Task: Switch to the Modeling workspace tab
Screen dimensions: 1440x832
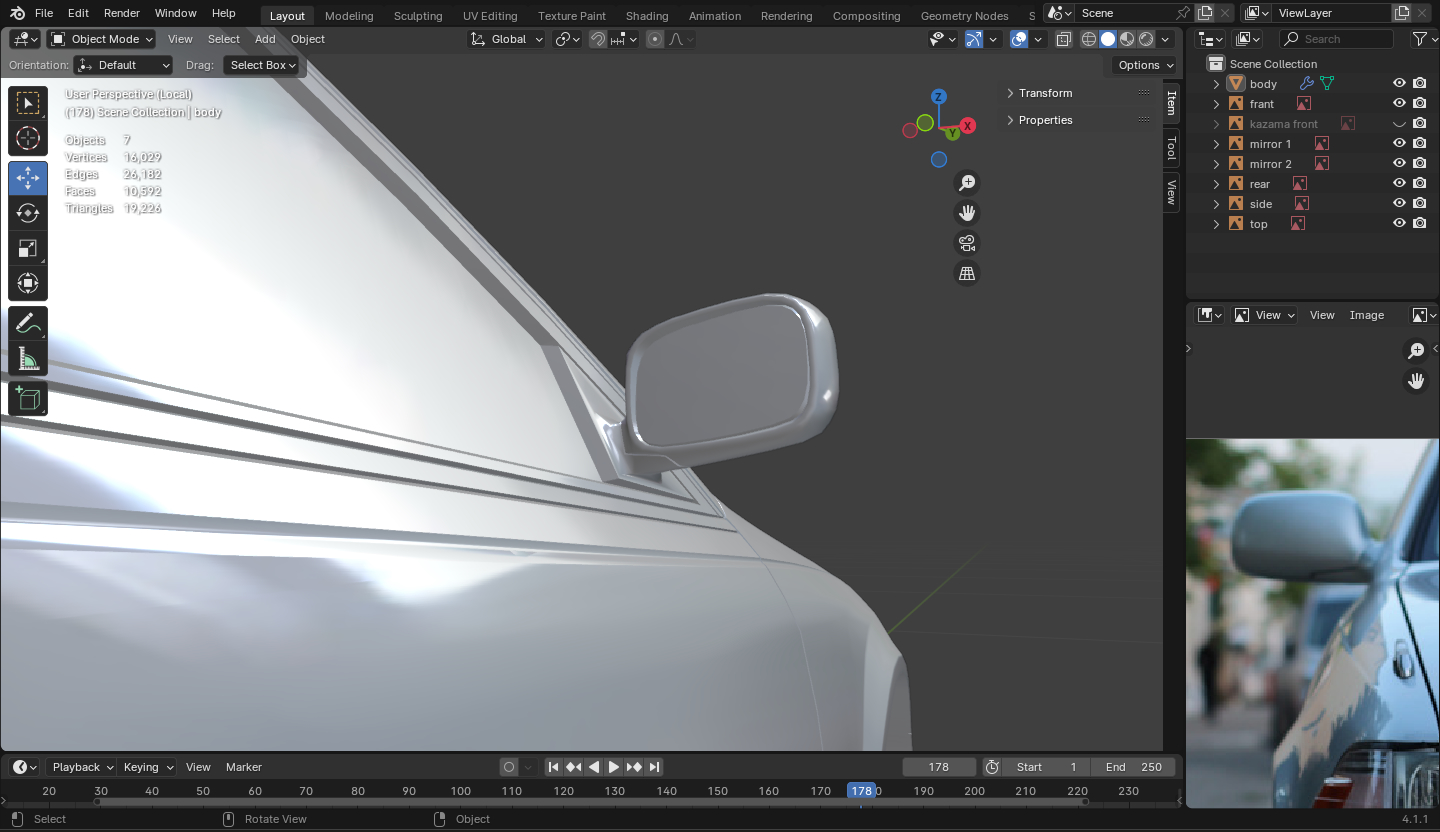Action: (349, 16)
